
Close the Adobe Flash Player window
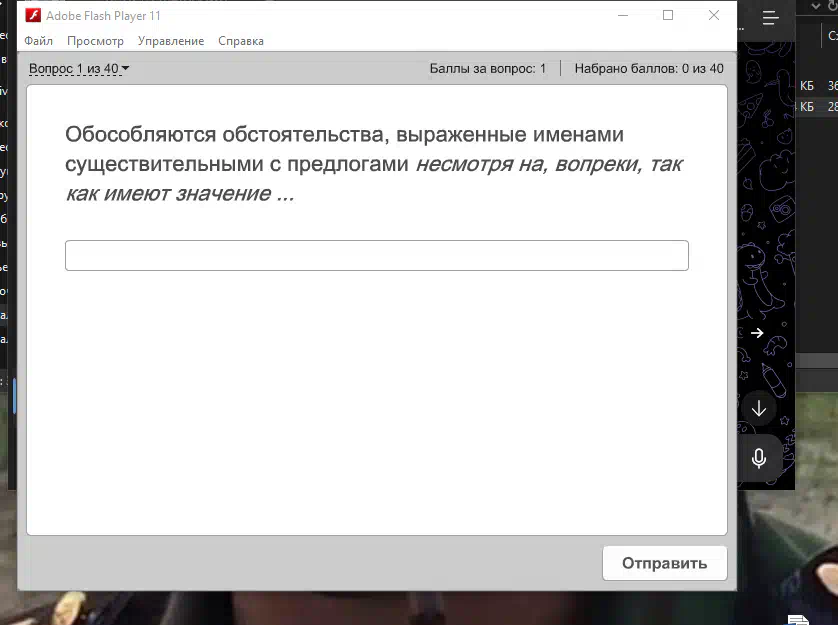(714, 16)
